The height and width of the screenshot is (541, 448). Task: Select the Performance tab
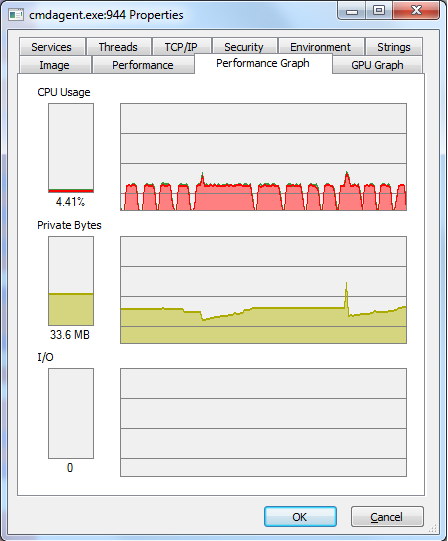click(143, 65)
